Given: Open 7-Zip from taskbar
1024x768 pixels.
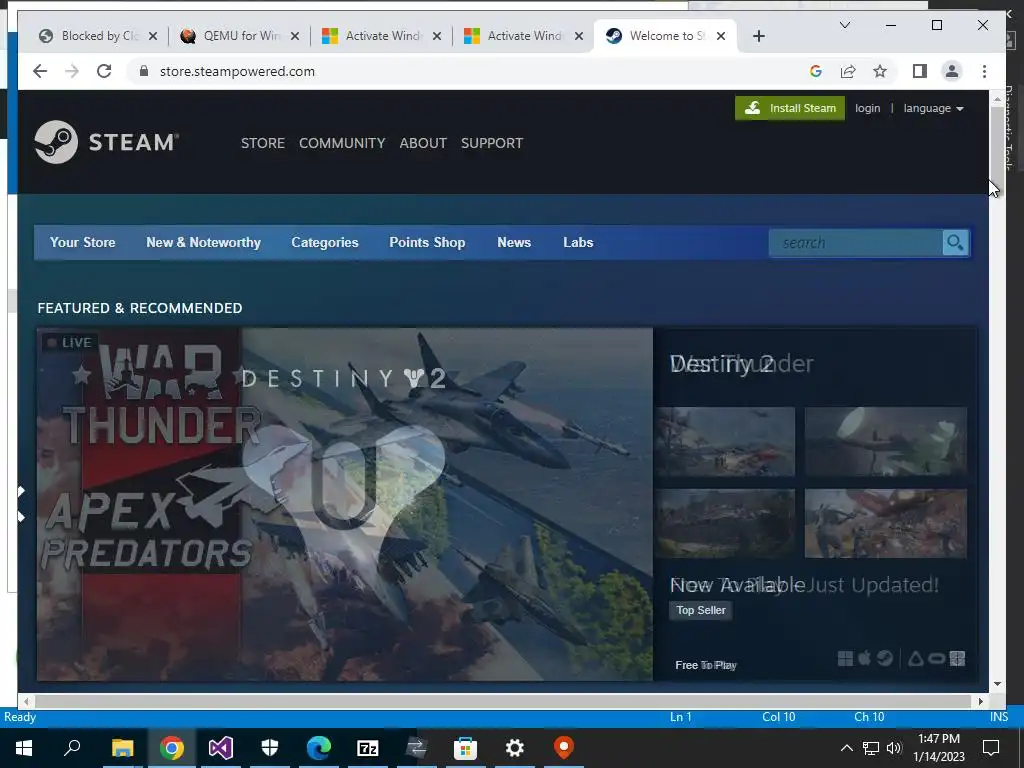Looking at the screenshot, I should 368,748.
